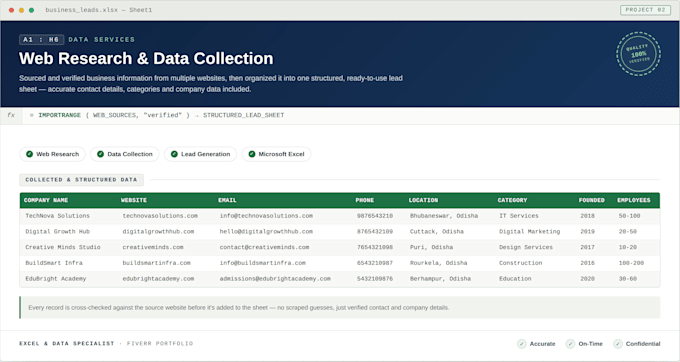Select the Rourkela, Odisha location cell

coord(439,263)
